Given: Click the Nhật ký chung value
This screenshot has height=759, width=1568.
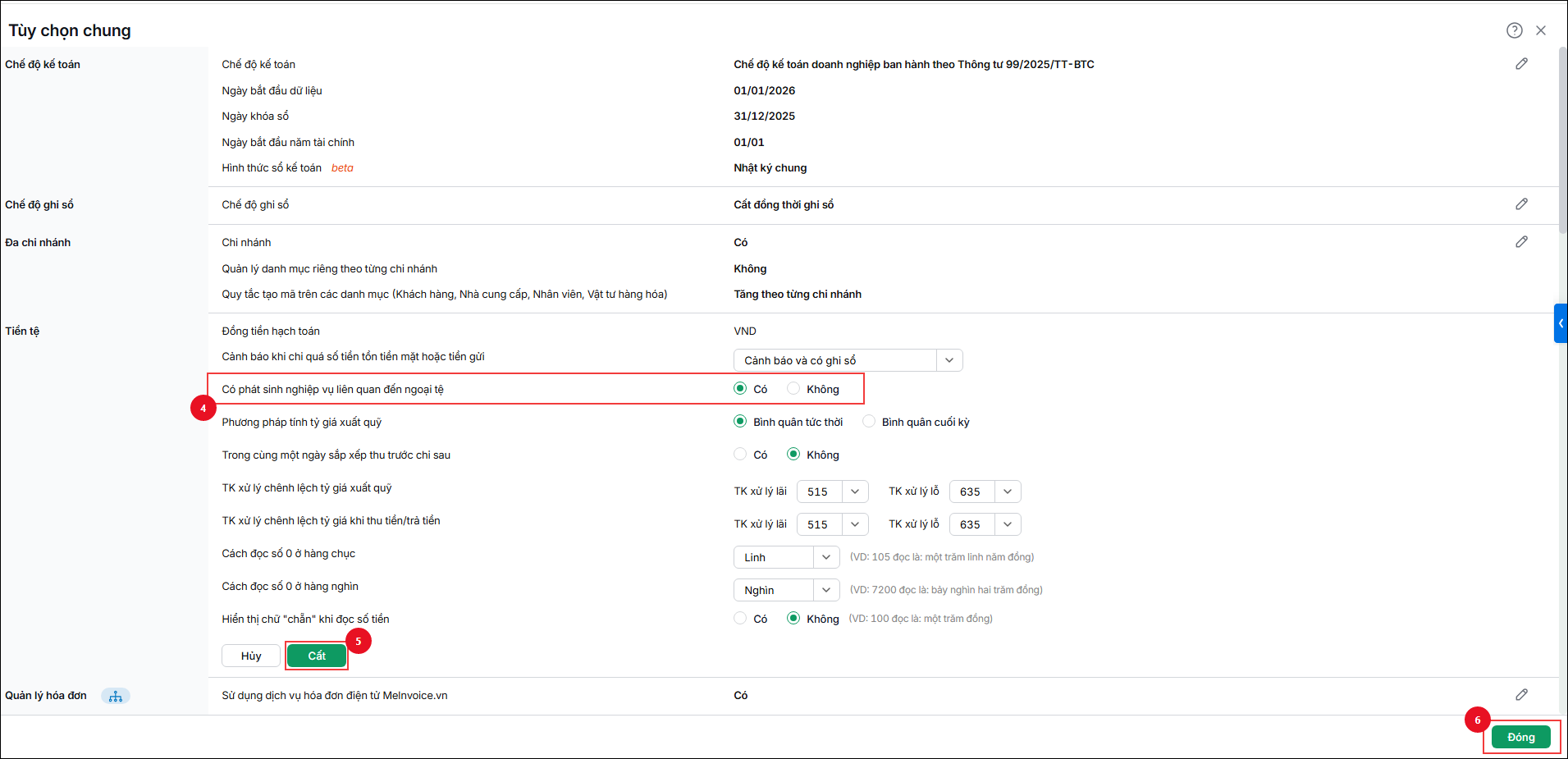Looking at the screenshot, I should pyautogui.click(x=770, y=167).
